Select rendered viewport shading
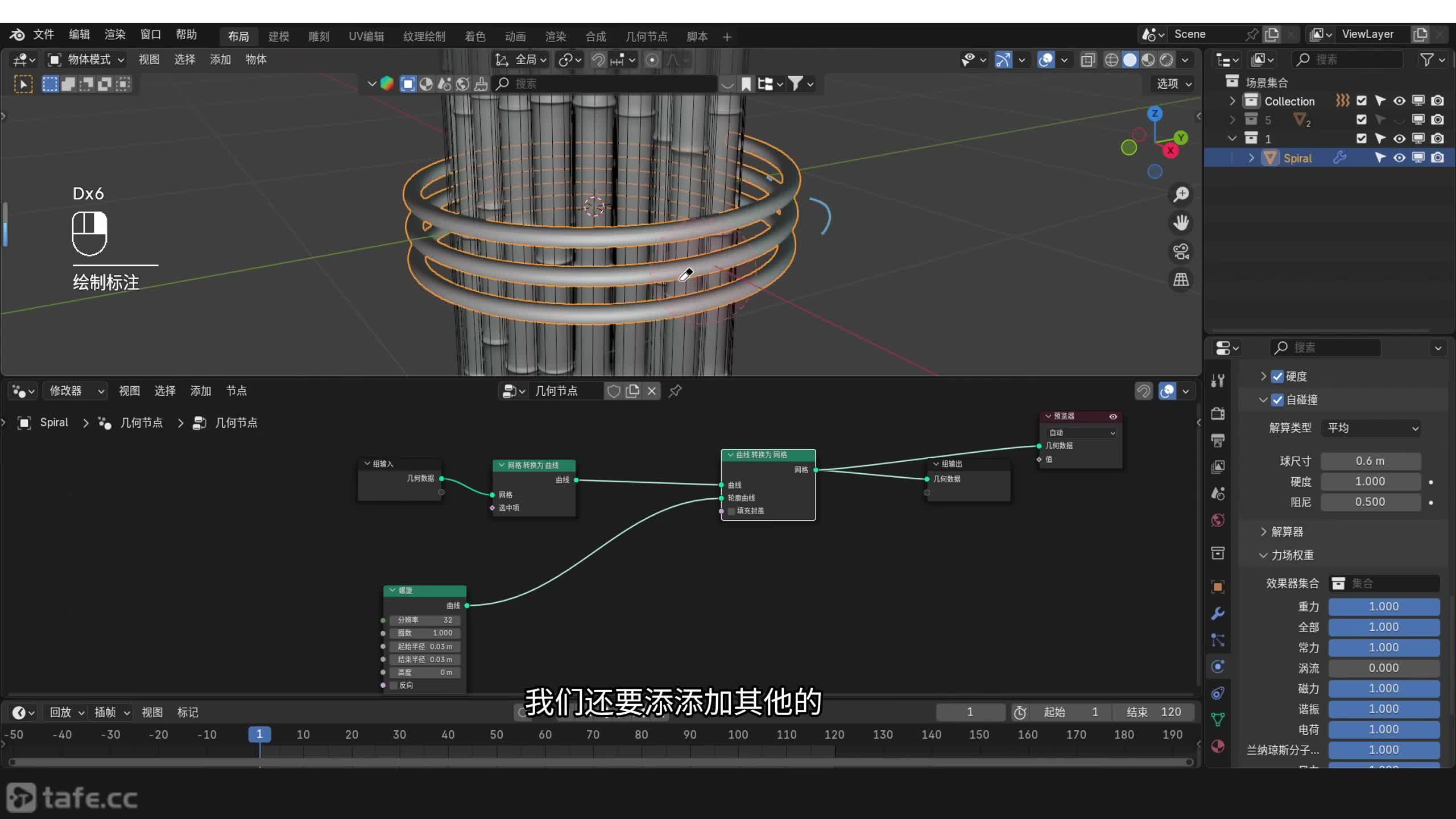This screenshot has width=1456, height=819. 1167,60
